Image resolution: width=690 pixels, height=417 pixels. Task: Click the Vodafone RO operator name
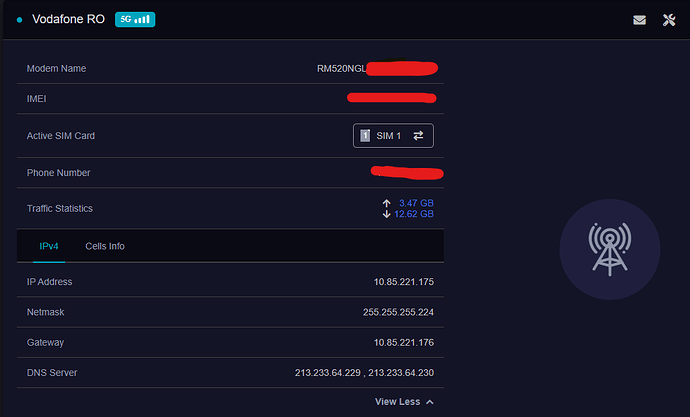pos(68,19)
